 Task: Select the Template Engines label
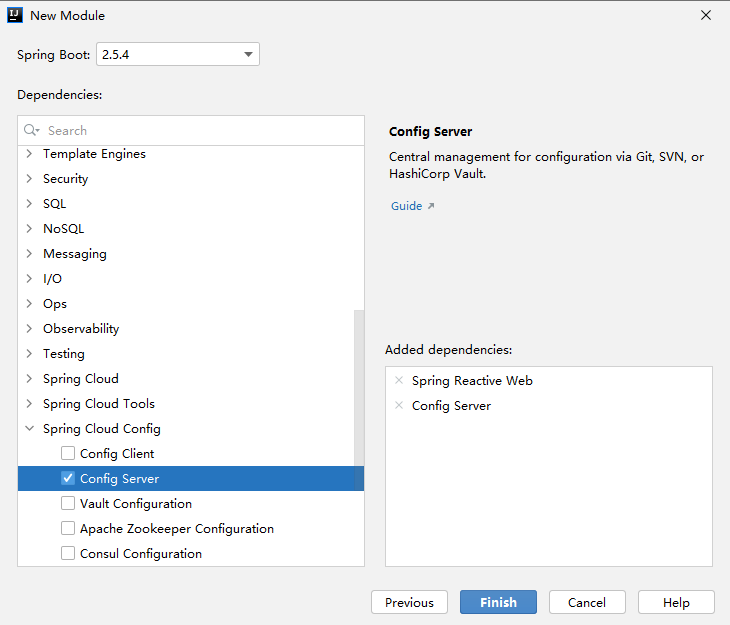94,154
